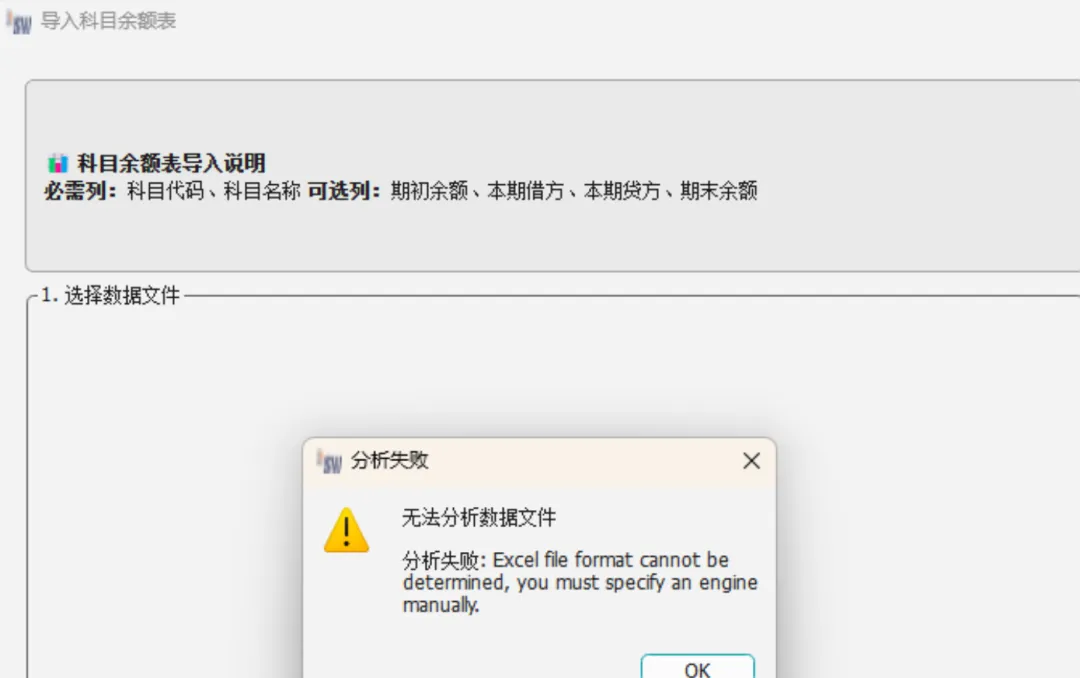The width and height of the screenshot is (1080, 678).
Task: Click the 期初余额 column name
Action: pyautogui.click(x=429, y=191)
